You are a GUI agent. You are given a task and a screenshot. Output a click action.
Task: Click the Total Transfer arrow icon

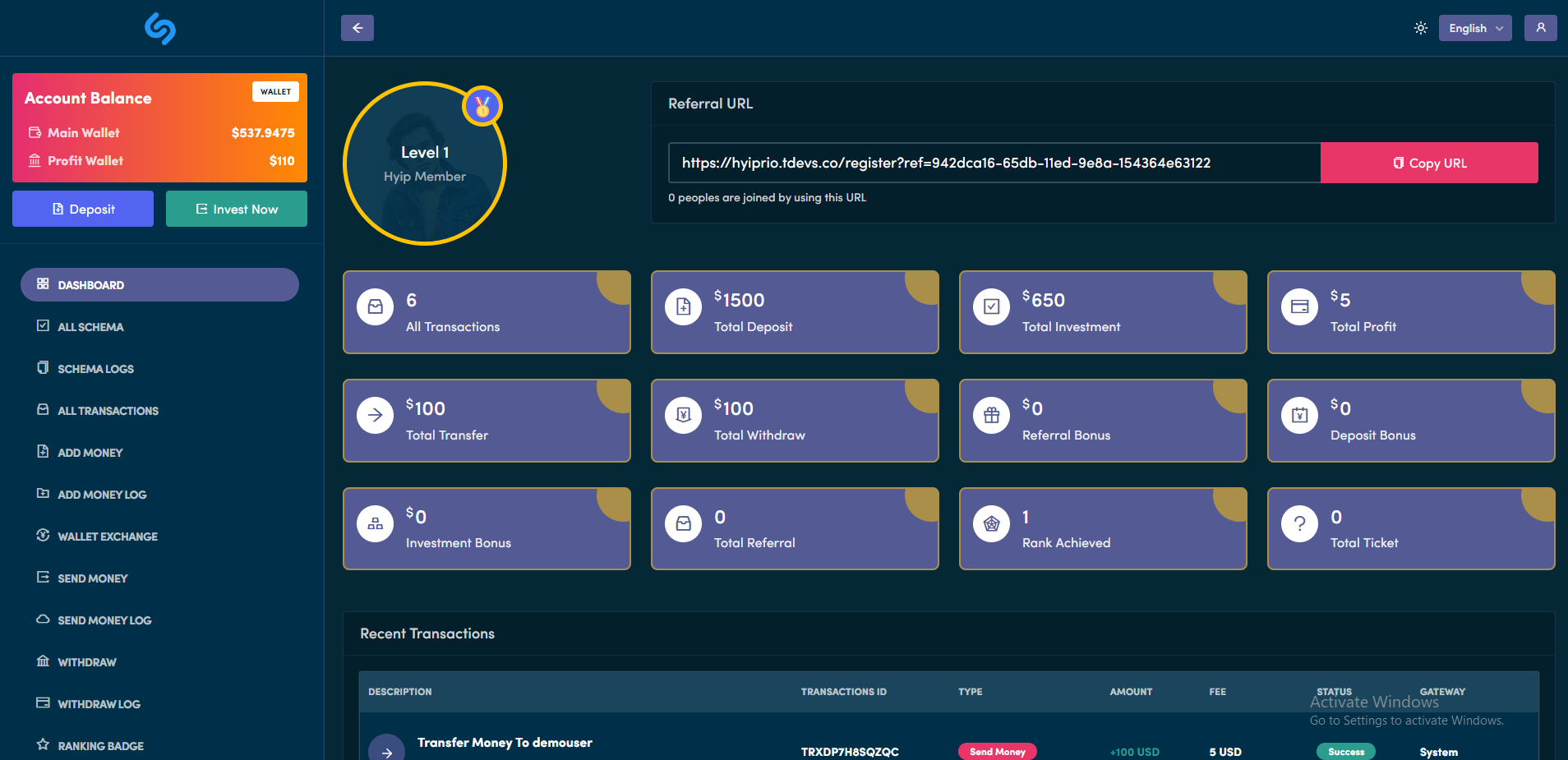[x=375, y=415]
